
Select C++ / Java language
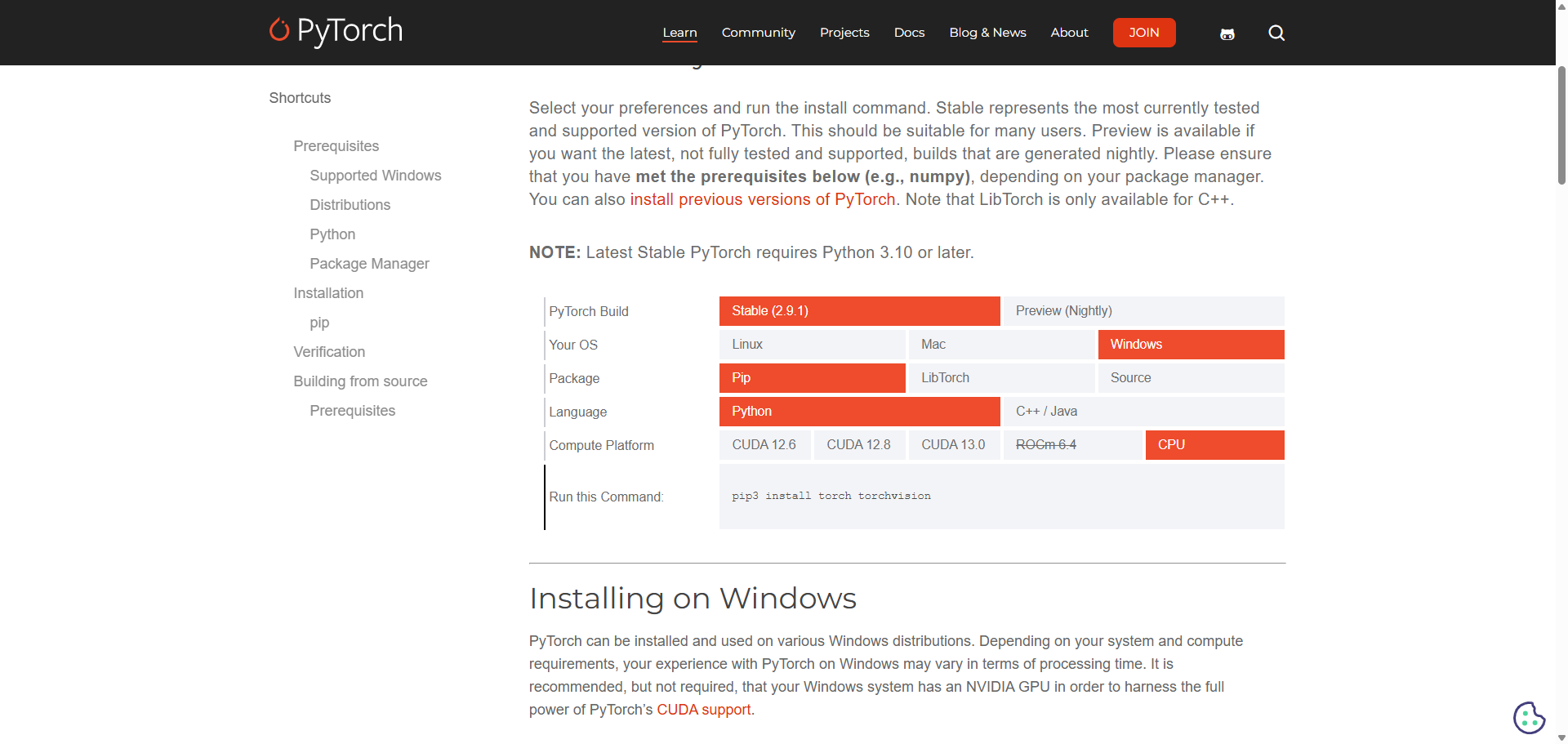tap(1143, 412)
